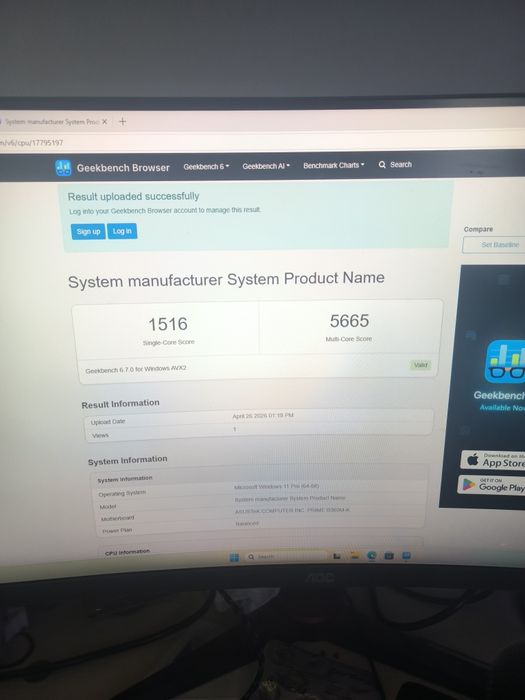Click the Result uploaded successfully message

[133, 196]
